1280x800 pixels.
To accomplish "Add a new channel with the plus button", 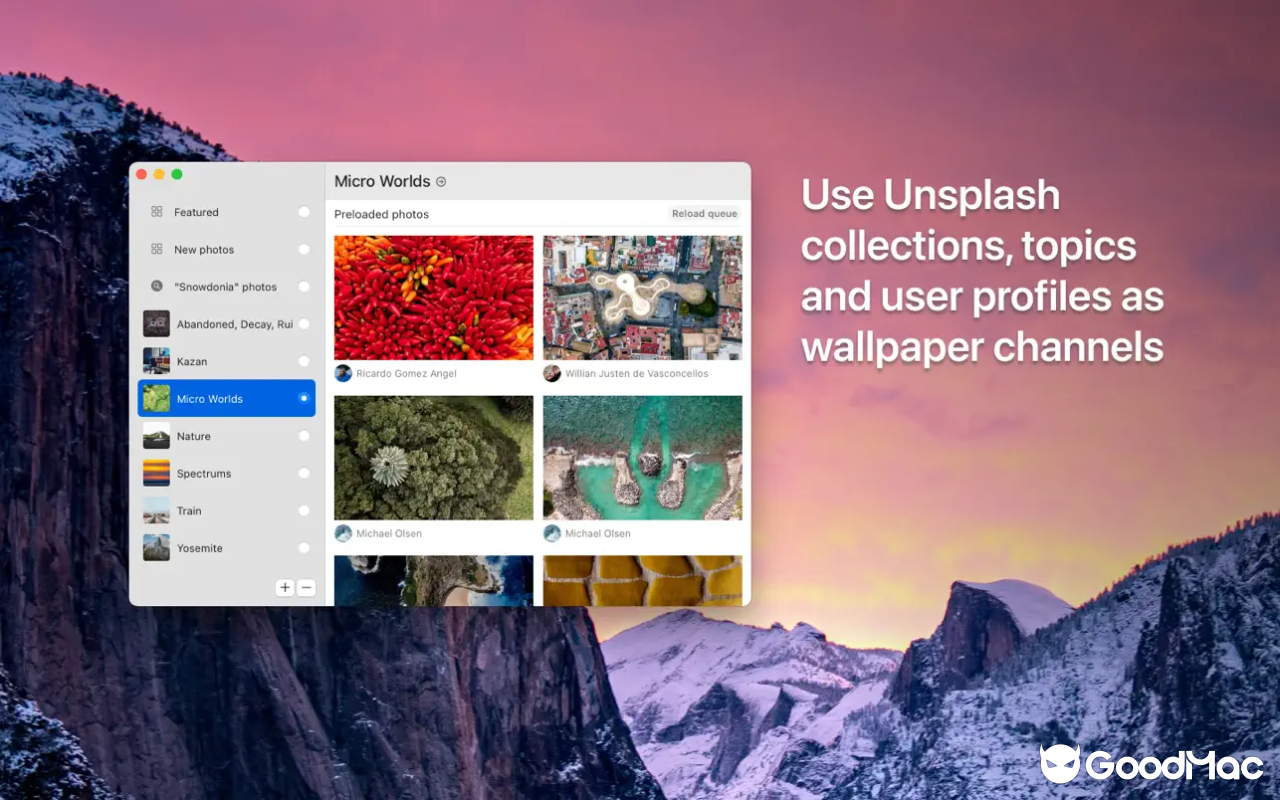I will (x=285, y=587).
